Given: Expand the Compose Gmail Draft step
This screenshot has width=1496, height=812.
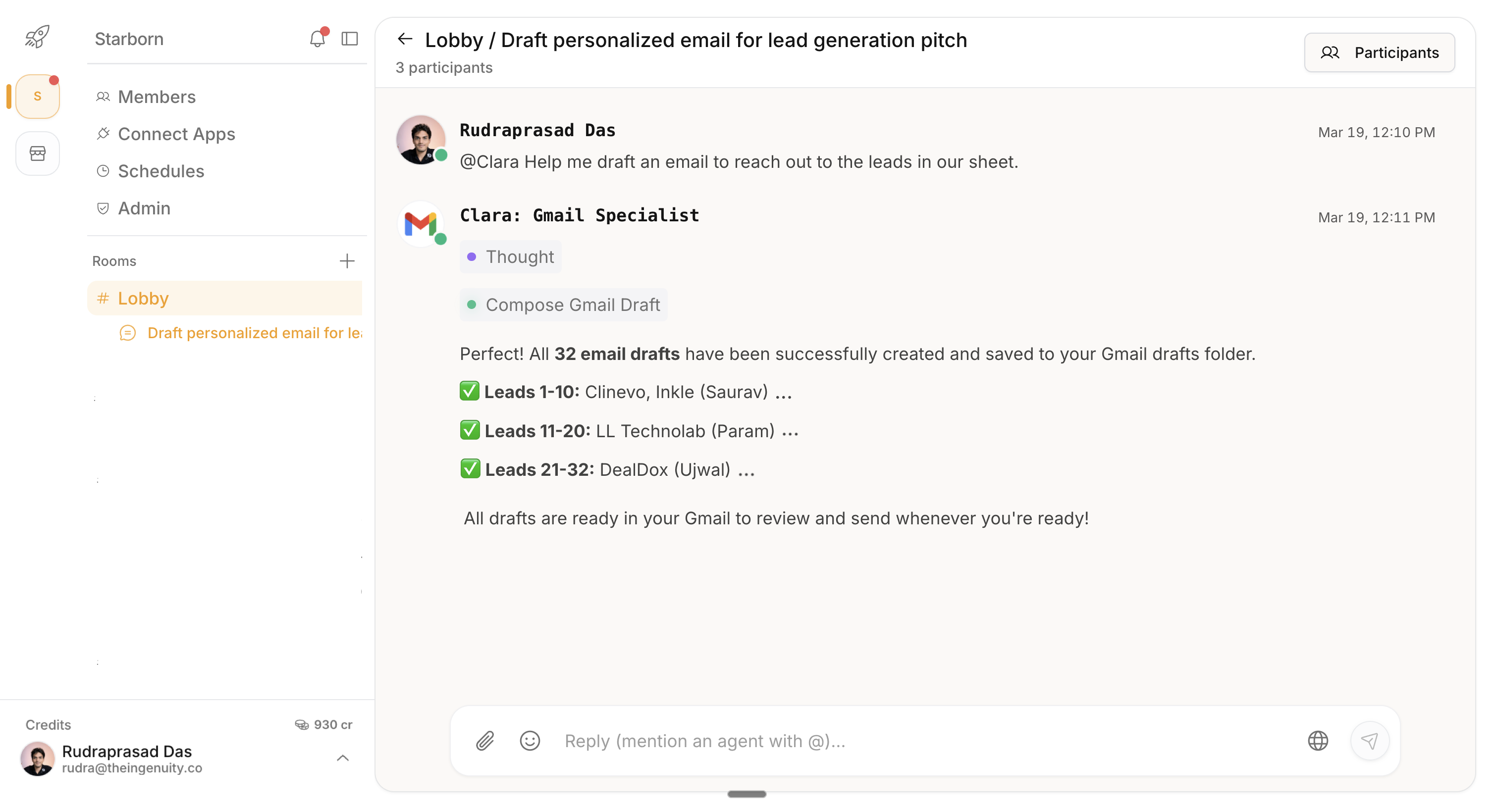Looking at the screenshot, I should (x=563, y=304).
